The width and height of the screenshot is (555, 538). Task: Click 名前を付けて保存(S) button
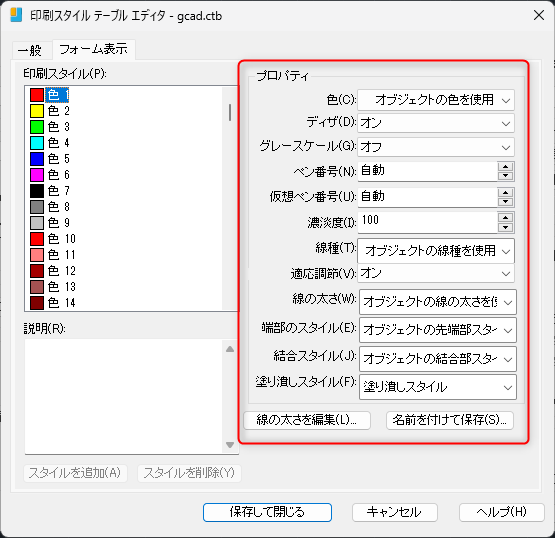pyautogui.click(x=450, y=420)
